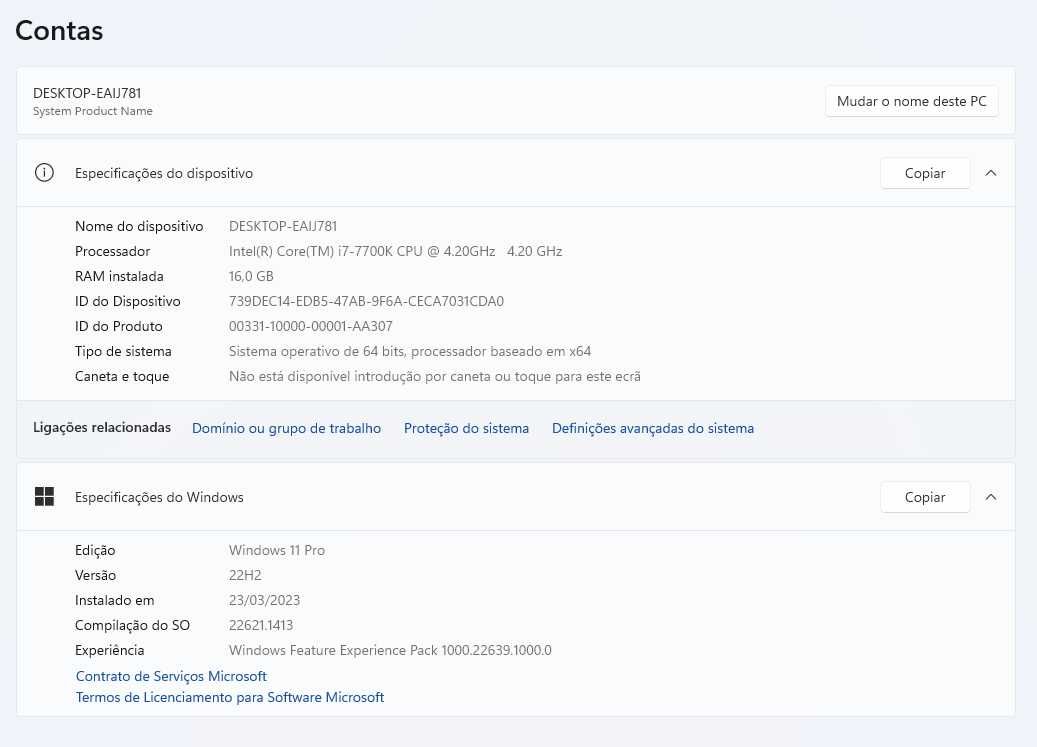
Task: Open Proteção do sistema link
Action: [x=466, y=428]
